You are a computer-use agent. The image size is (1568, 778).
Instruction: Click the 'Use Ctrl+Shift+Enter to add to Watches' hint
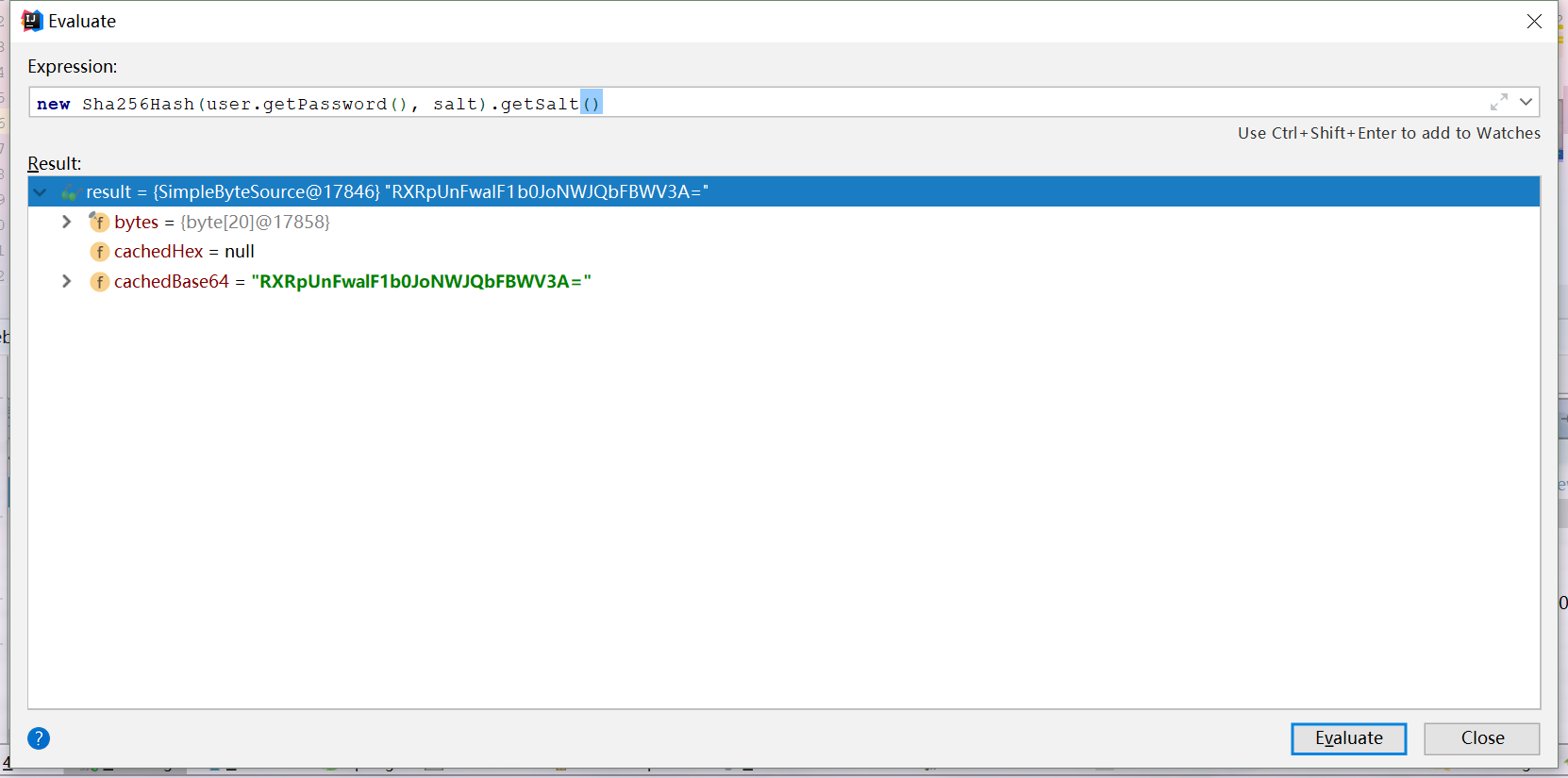1389,133
